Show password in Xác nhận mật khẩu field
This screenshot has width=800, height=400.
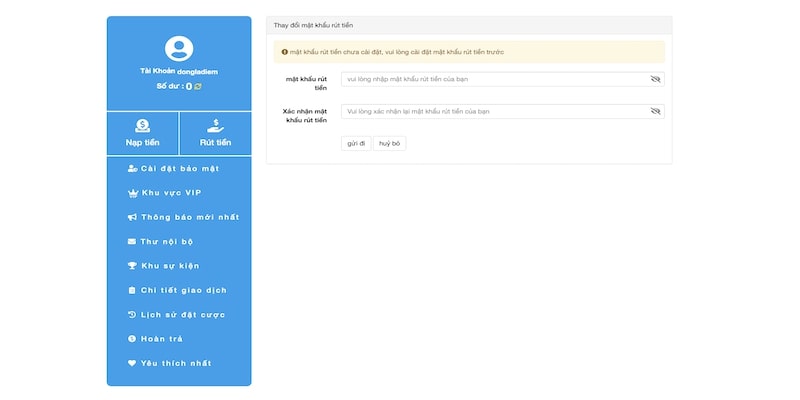656,112
